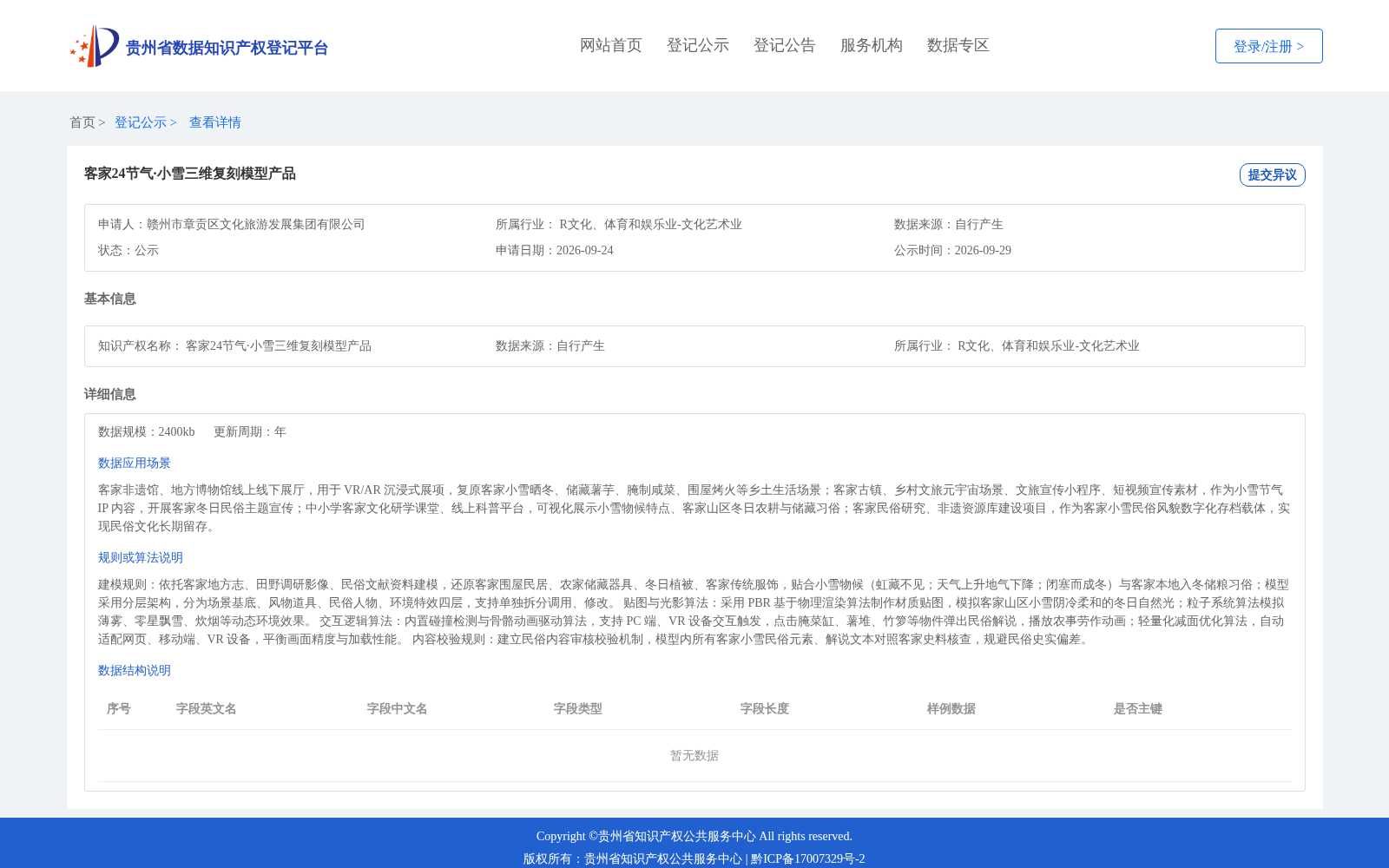Viewport: 1389px width, 868px height.
Task: Click the 贵州省数据知识产权登记平台 site title
Action: pyautogui.click(x=227, y=48)
